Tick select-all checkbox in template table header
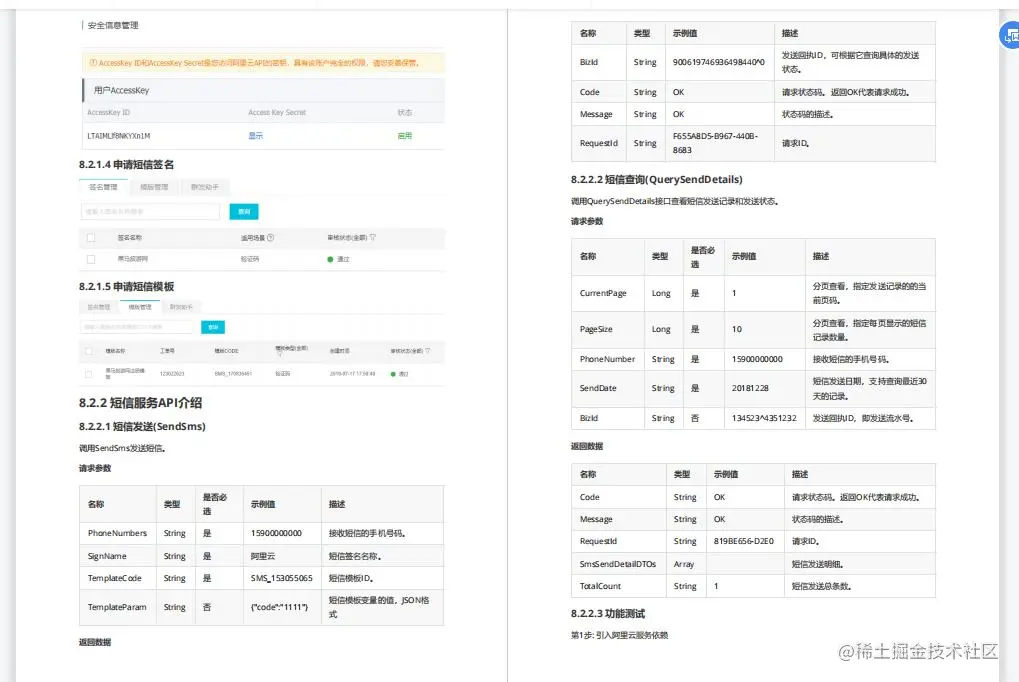The image size is (1019, 682). [89, 351]
